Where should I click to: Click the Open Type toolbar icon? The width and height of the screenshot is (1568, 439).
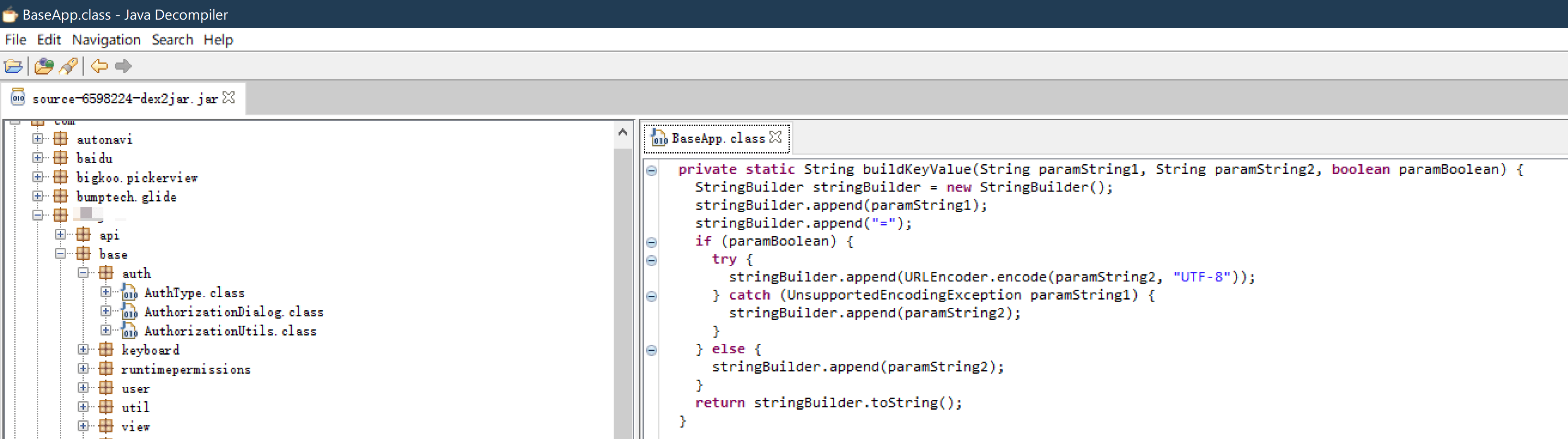(44, 66)
